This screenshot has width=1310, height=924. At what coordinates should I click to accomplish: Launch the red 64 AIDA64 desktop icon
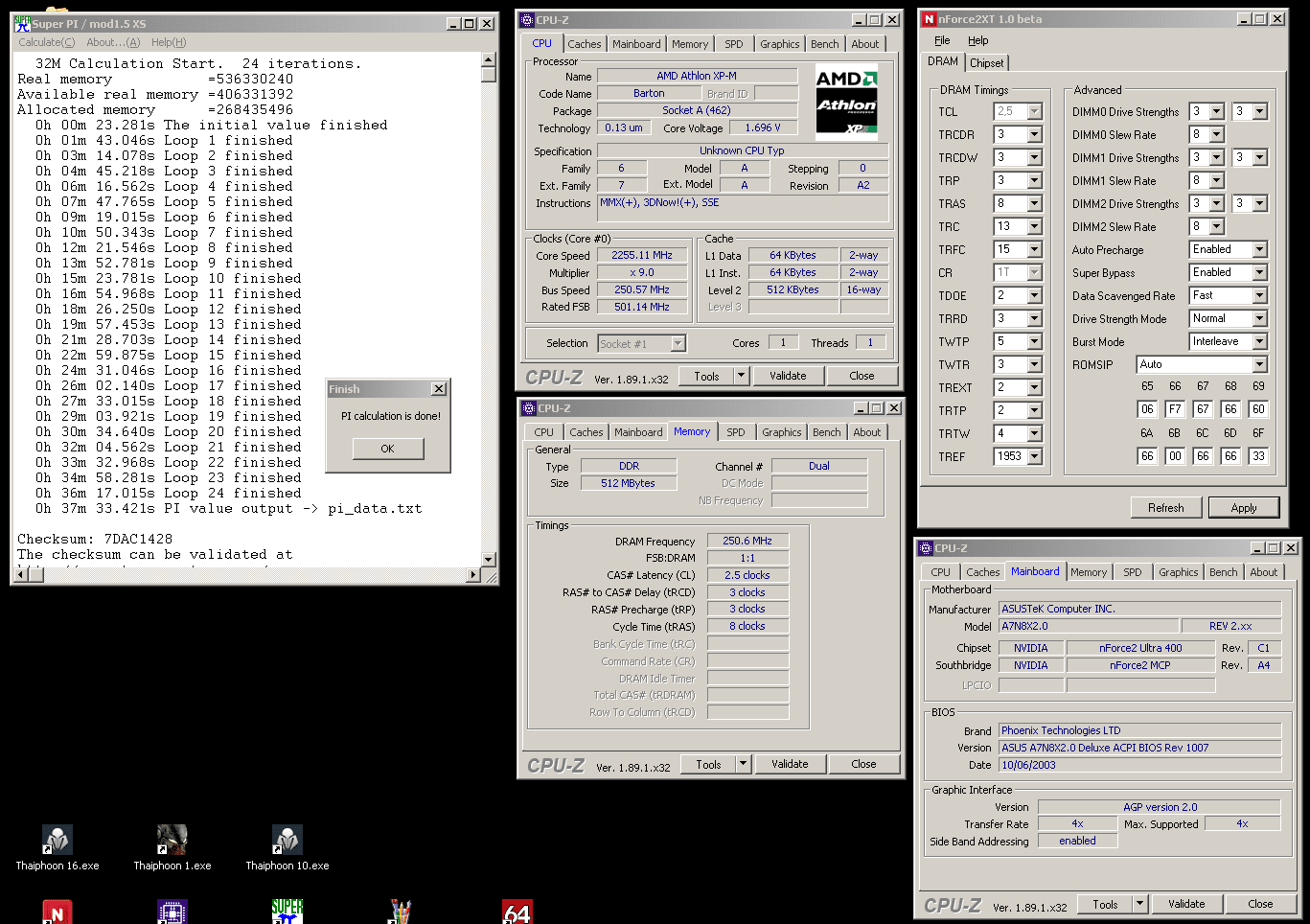pos(517,912)
